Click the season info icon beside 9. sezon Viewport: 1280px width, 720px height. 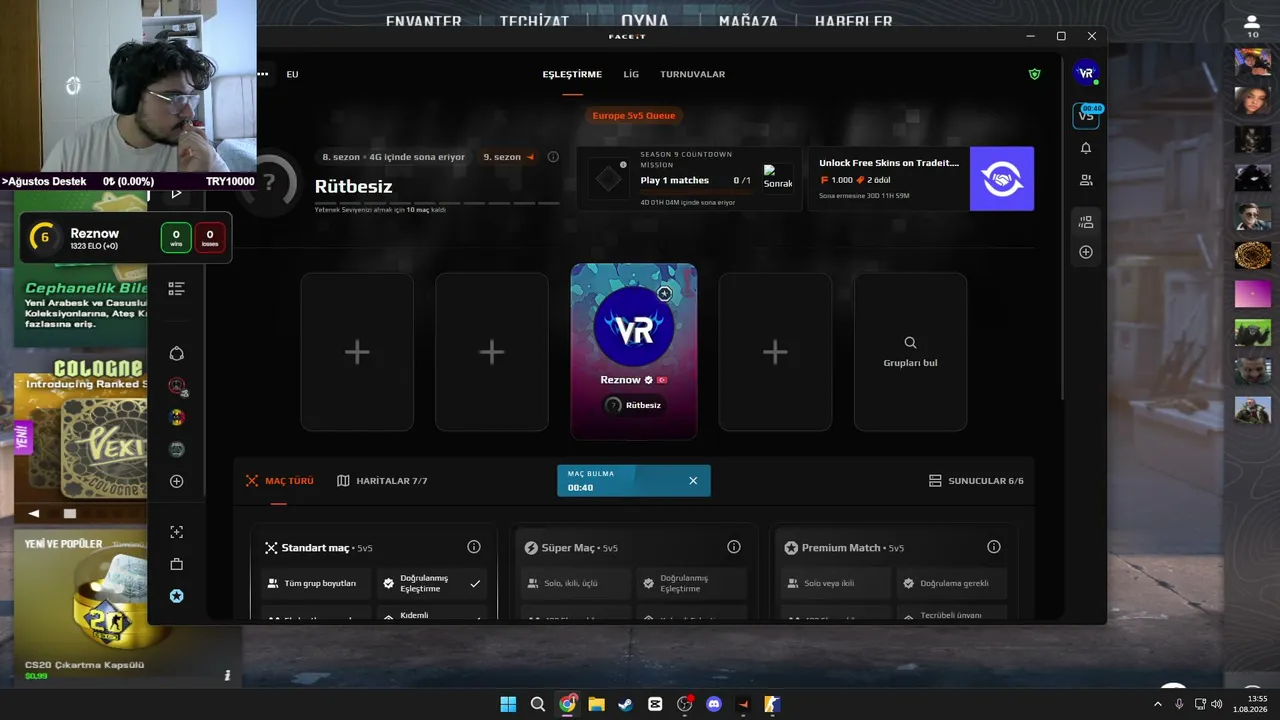[x=553, y=157]
